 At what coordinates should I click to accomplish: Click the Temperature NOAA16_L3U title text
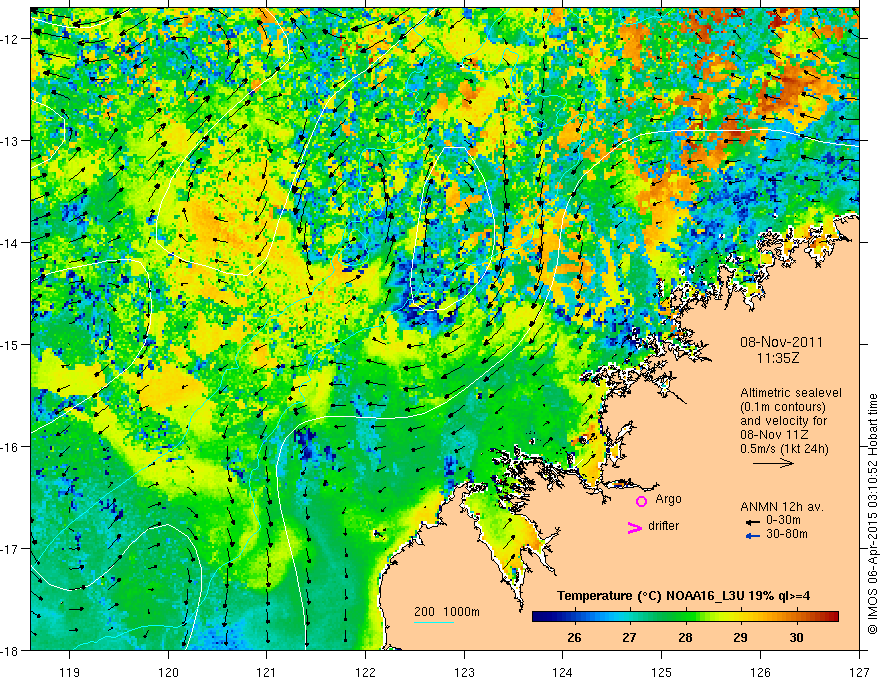pos(683,596)
